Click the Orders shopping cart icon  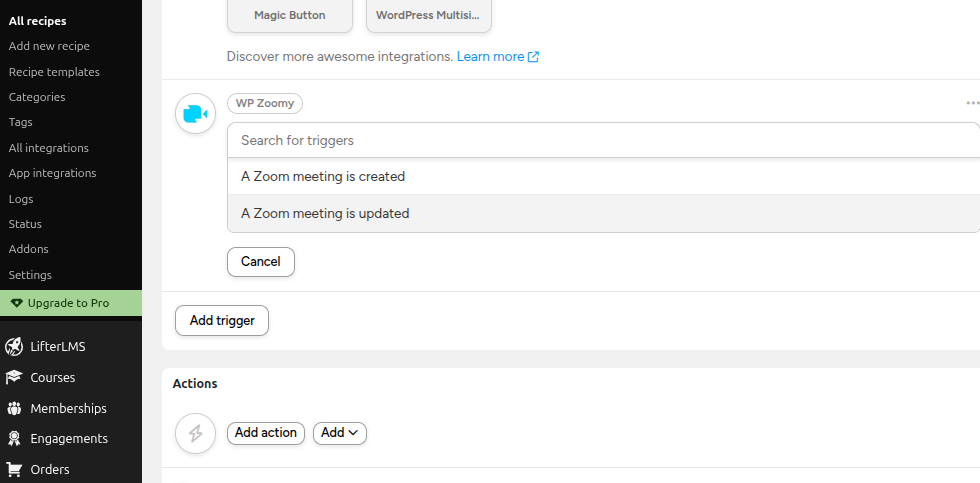tap(14, 469)
